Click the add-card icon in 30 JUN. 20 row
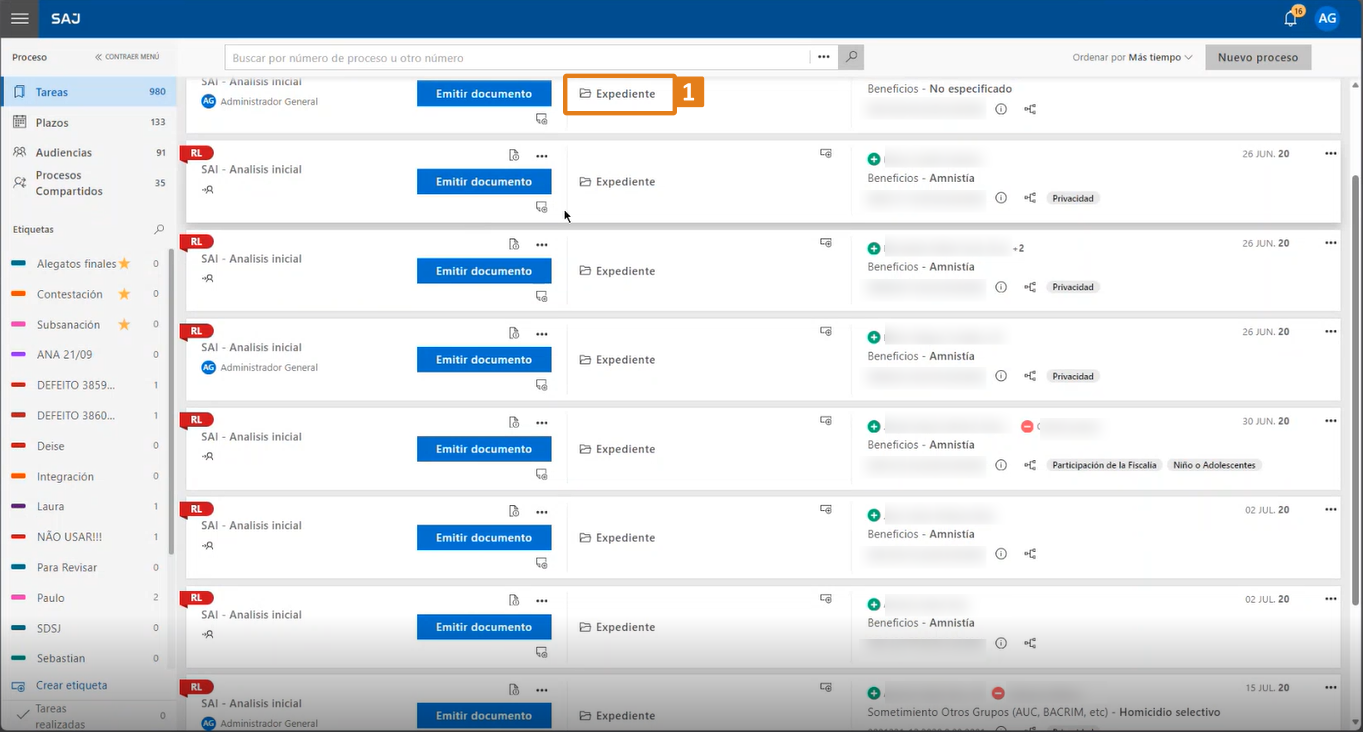The width and height of the screenshot is (1363, 732). click(x=826, y=421)
